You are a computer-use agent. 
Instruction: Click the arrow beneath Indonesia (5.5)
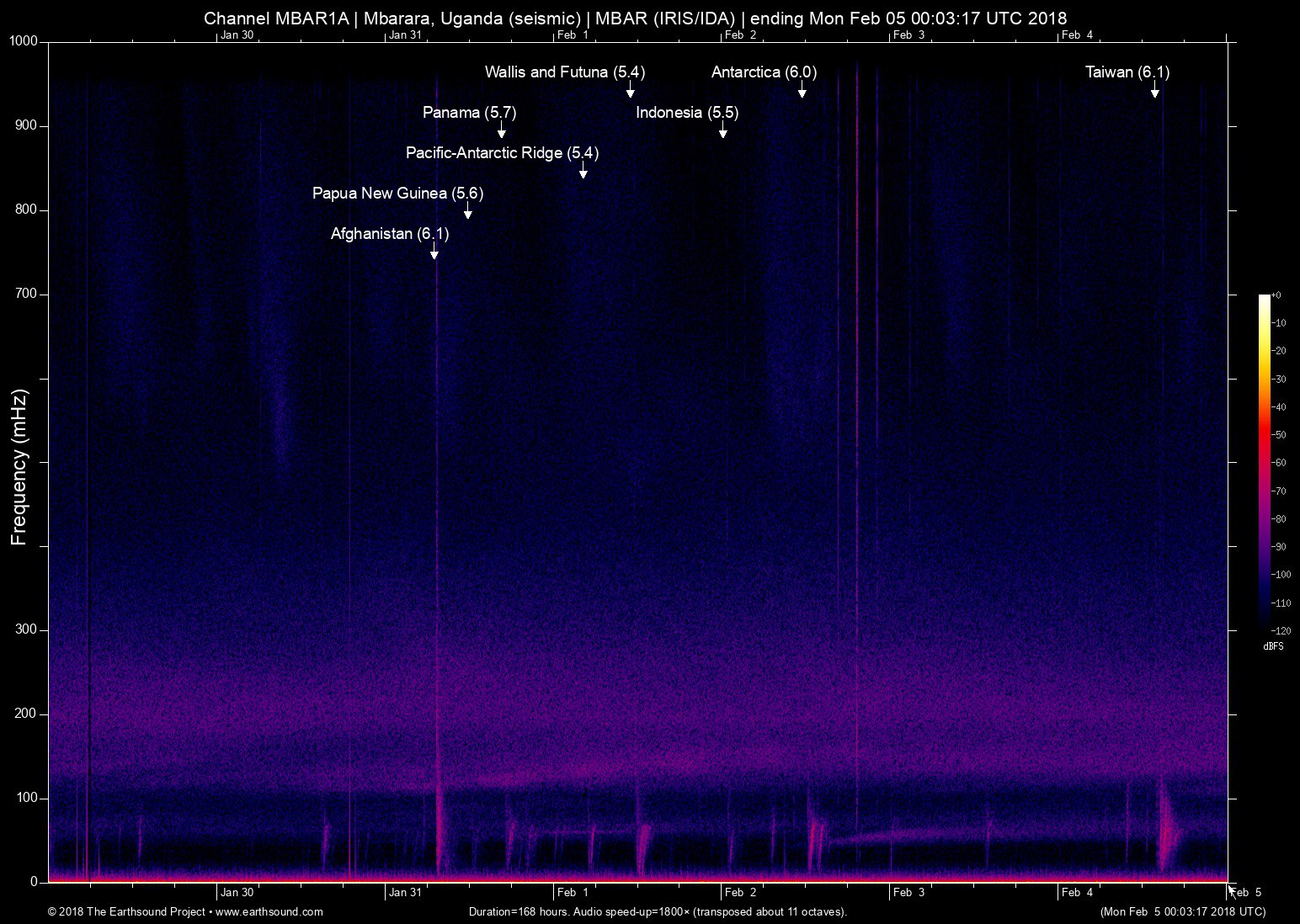tap(722, 131)
